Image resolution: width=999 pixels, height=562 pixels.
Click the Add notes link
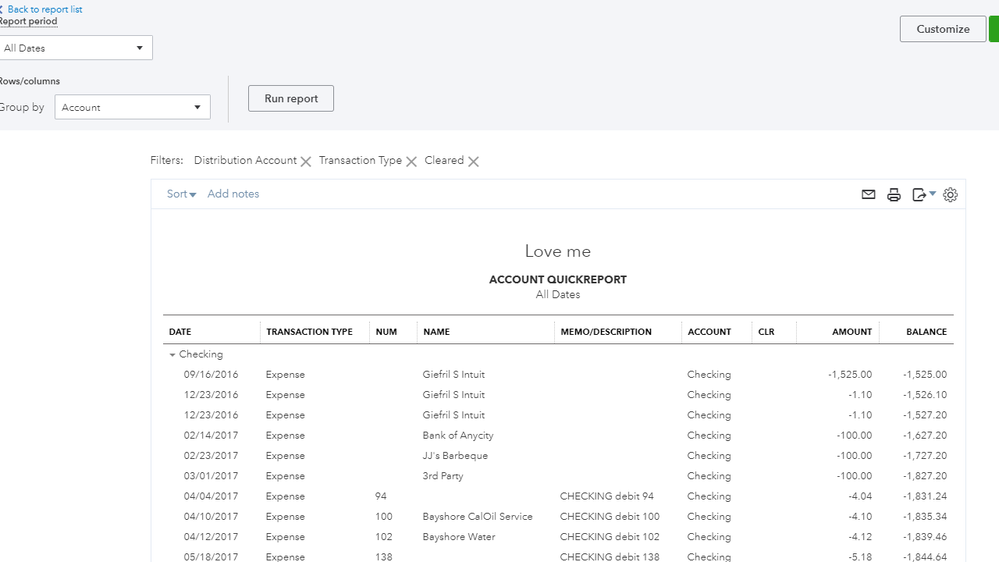click(233, 194)
